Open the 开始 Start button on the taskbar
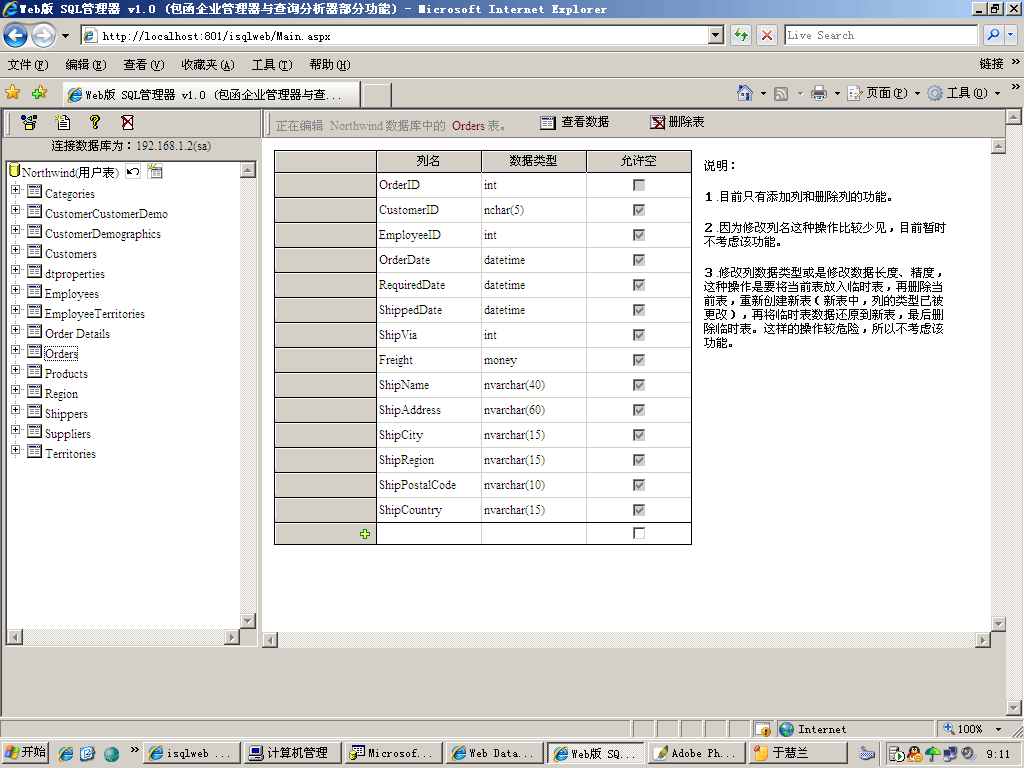Image resolution: width=1024 pixels, height=768 pixels. [x=25, y=752]
